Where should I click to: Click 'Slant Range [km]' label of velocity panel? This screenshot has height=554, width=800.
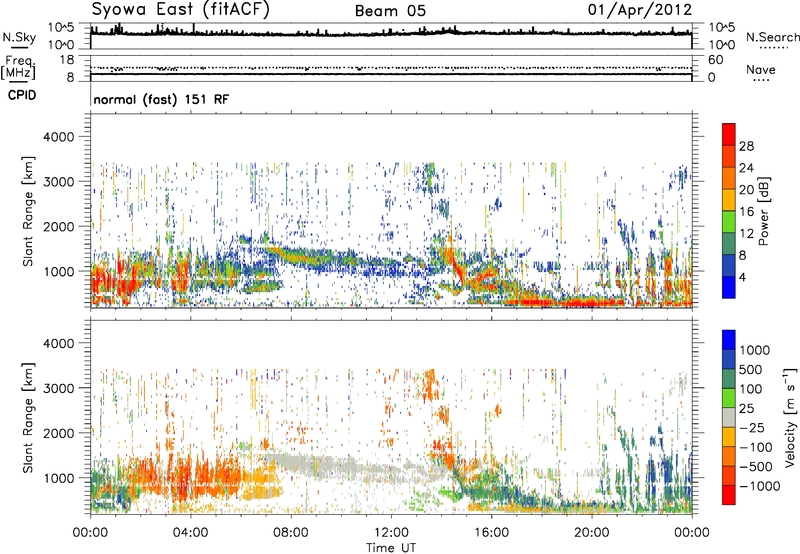pos(28,417)
